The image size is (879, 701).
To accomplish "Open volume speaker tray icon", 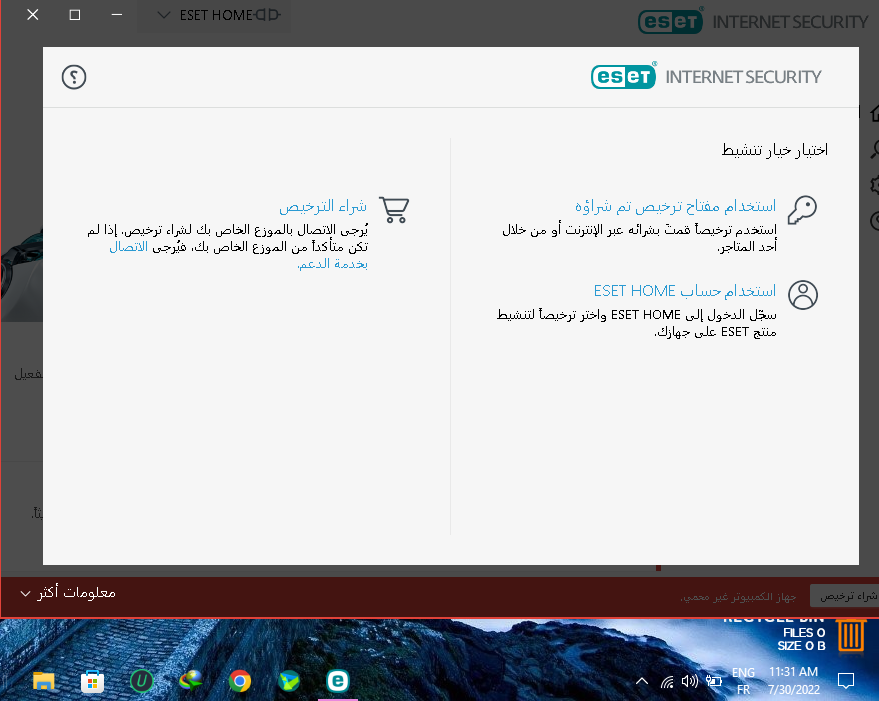I will [x=690, y=681].
